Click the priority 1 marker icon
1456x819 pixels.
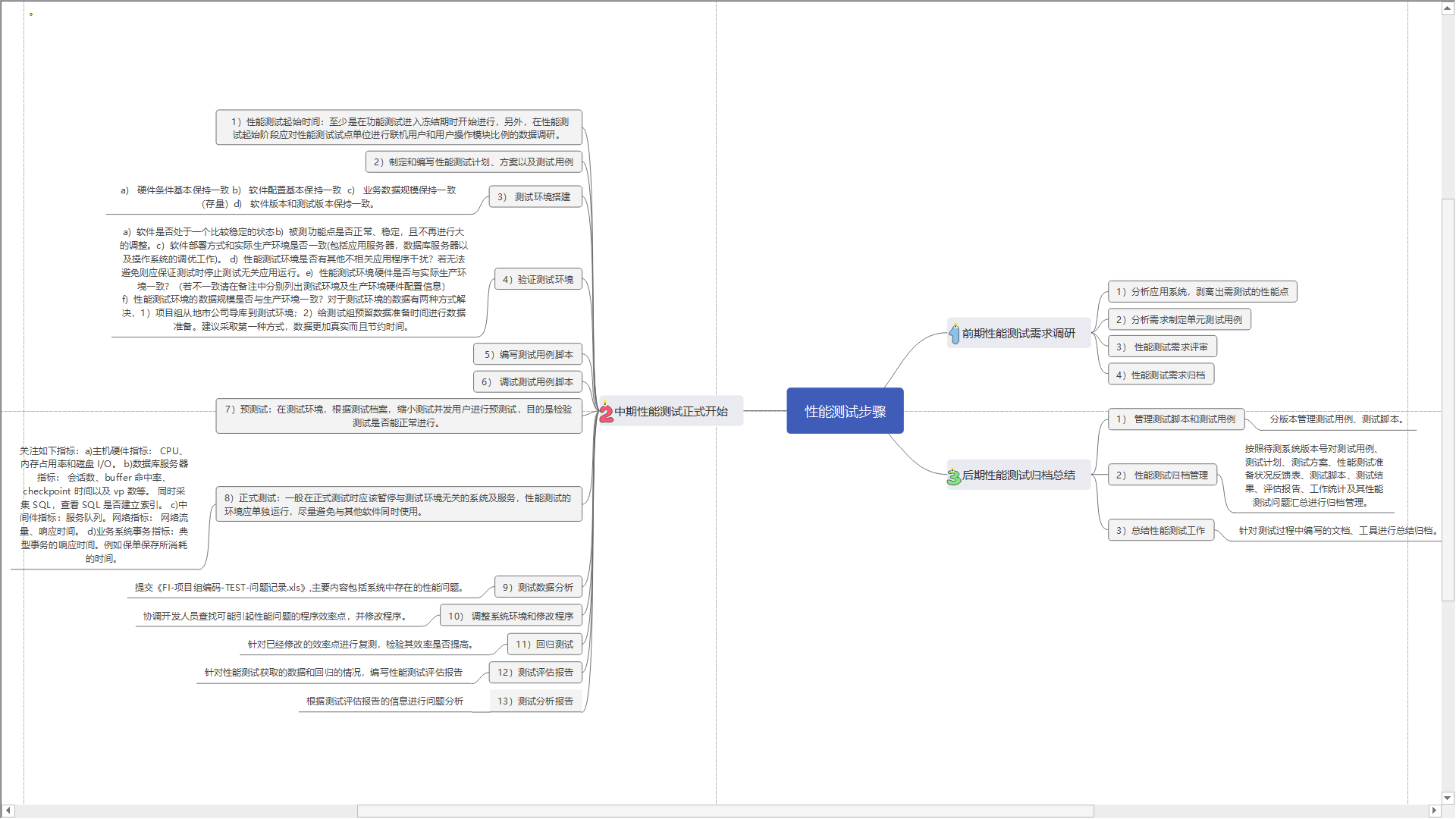[x=954, y=333]
